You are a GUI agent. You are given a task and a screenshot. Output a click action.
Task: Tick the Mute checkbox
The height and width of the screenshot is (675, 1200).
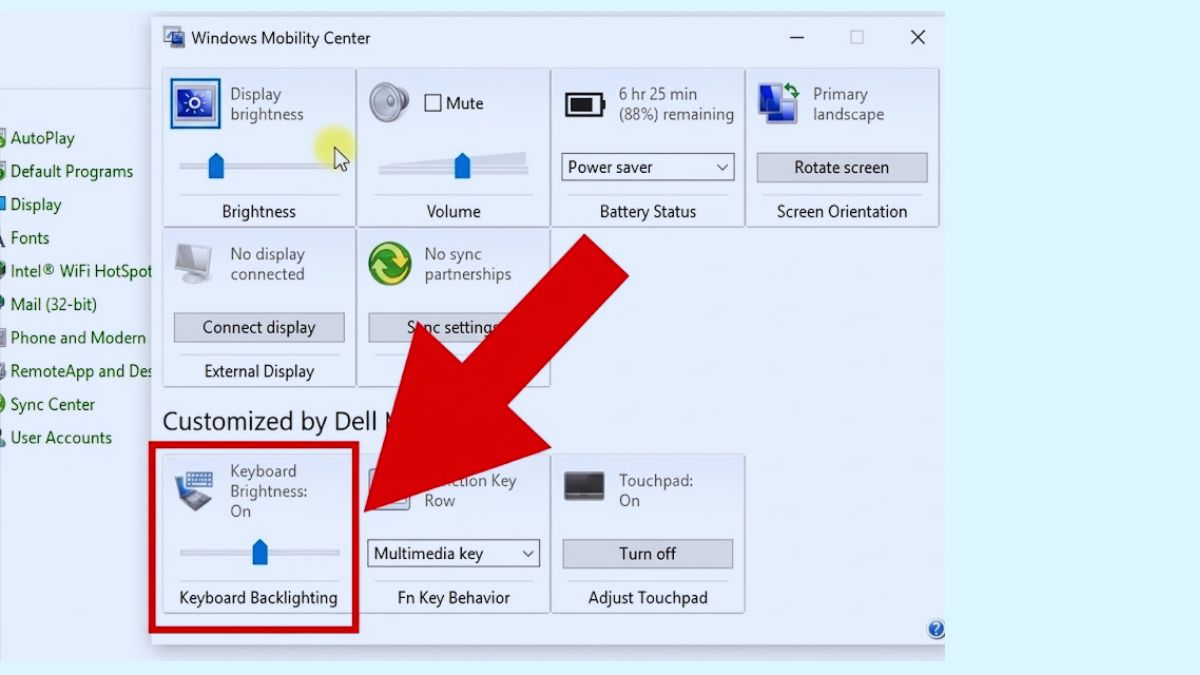click(x=433, y=103)
